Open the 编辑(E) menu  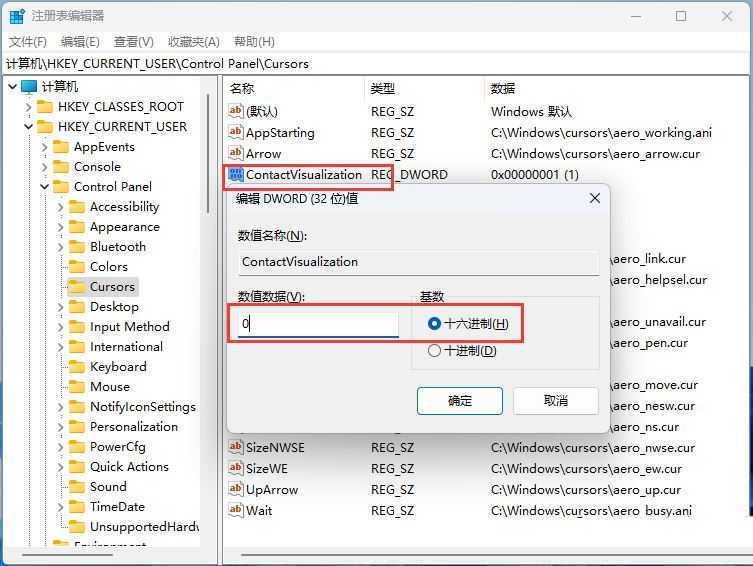tap(80, 42)
